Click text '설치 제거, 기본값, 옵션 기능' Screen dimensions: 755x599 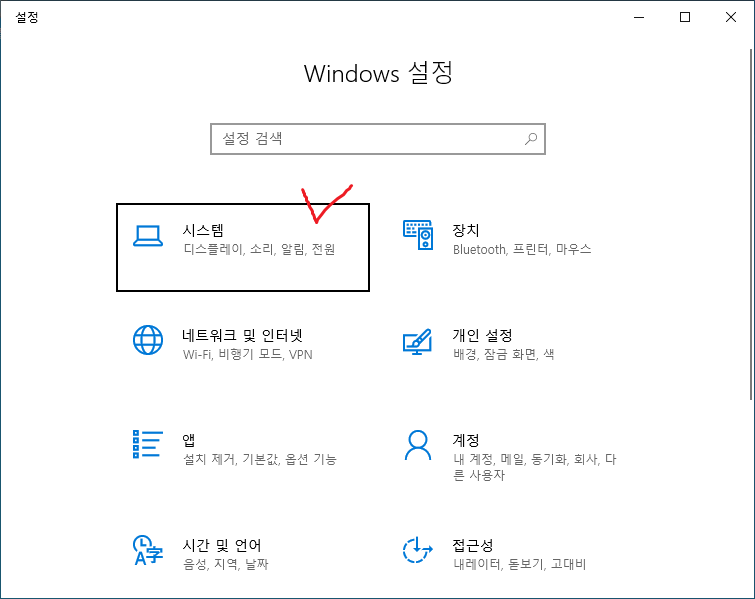click(x=260, y=459)
